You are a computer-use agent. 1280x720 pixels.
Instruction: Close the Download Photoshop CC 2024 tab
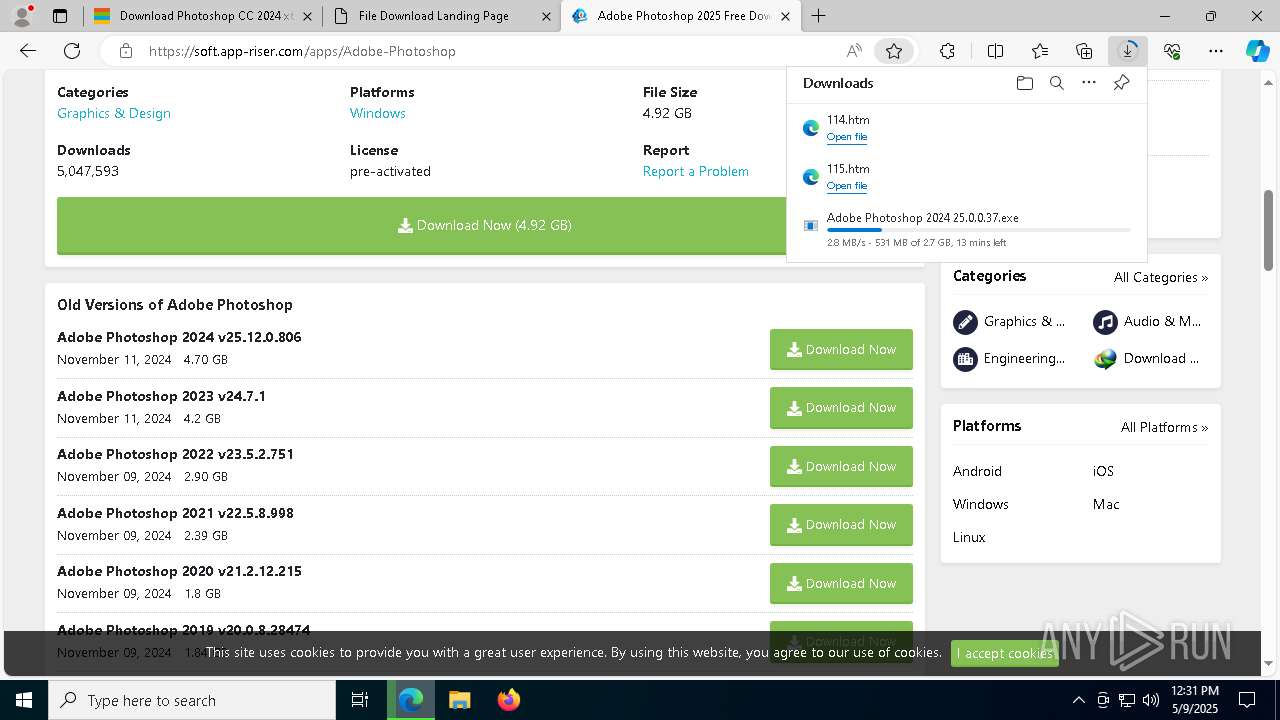(307, 16)
